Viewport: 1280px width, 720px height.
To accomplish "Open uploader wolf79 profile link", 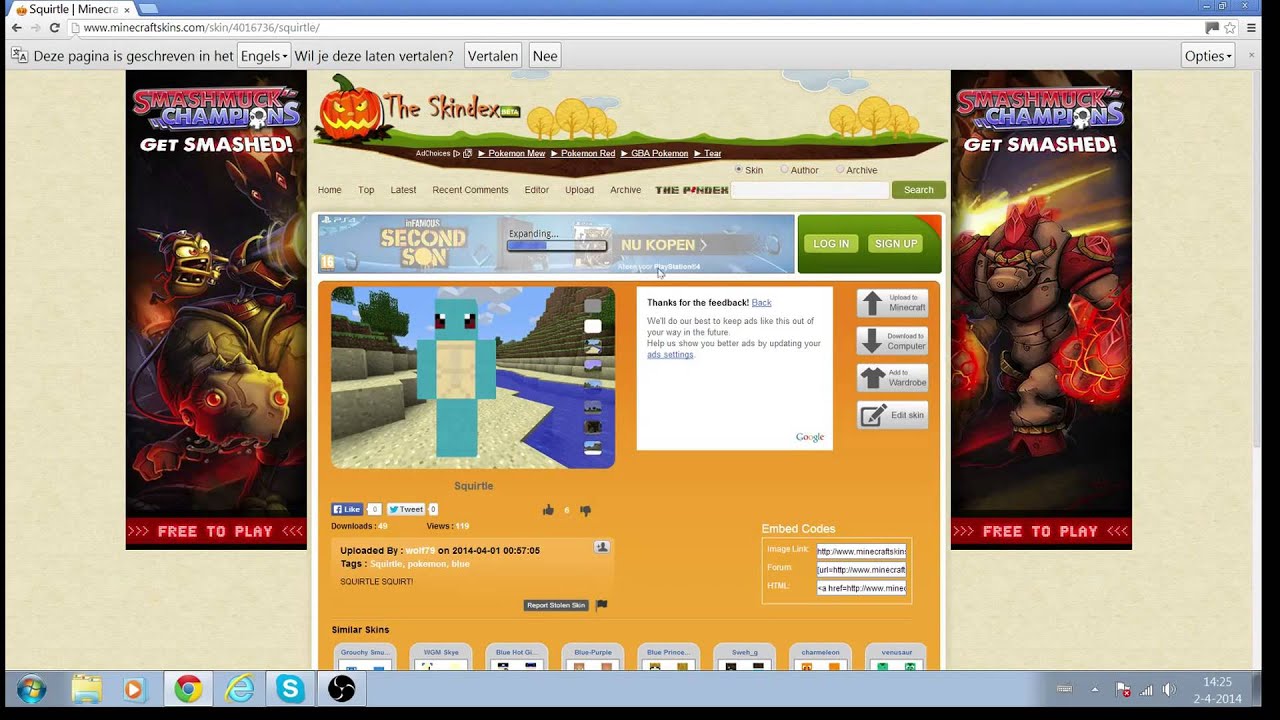I will pos(421,551).
